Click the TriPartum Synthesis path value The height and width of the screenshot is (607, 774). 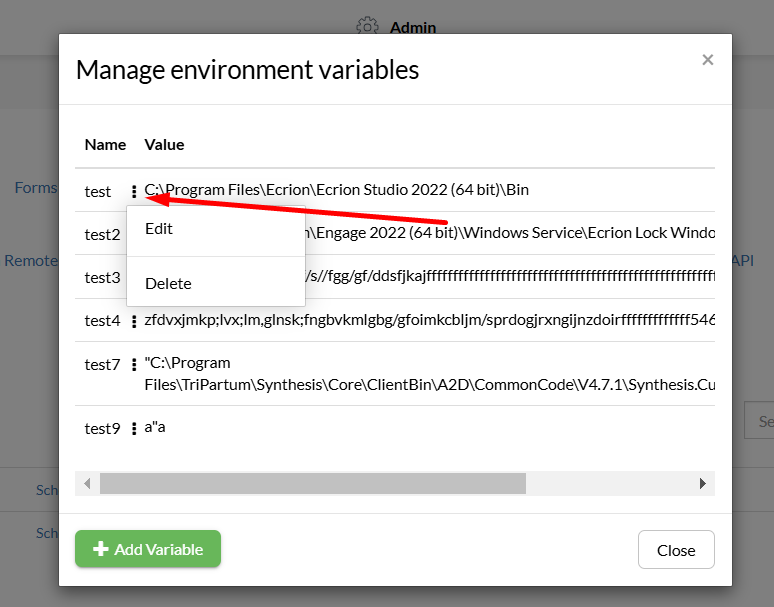click(429, 374)
